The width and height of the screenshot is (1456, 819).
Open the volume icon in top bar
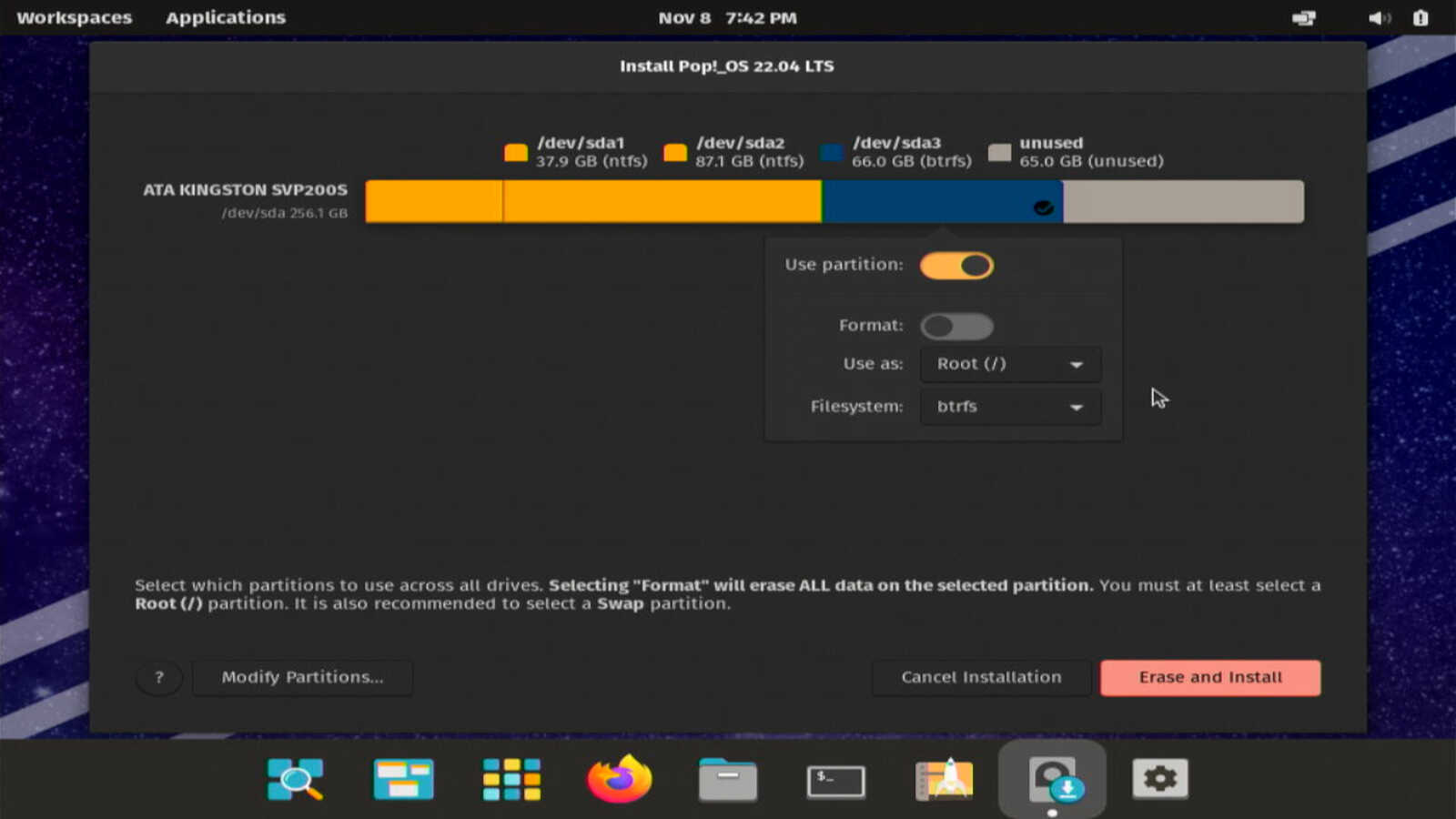pyautogui.click(x=1379, y=18)
